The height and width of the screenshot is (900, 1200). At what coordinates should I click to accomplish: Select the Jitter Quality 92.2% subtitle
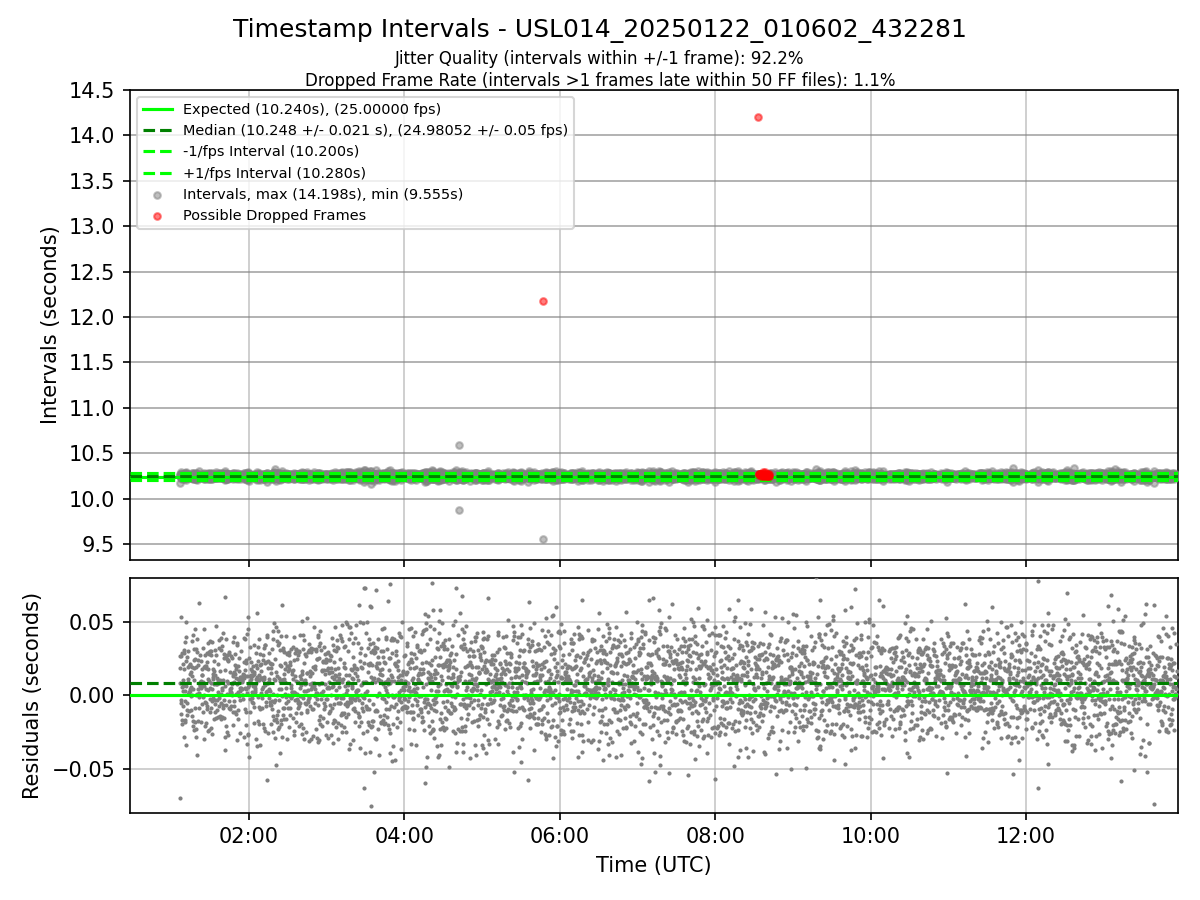(599, 59)
